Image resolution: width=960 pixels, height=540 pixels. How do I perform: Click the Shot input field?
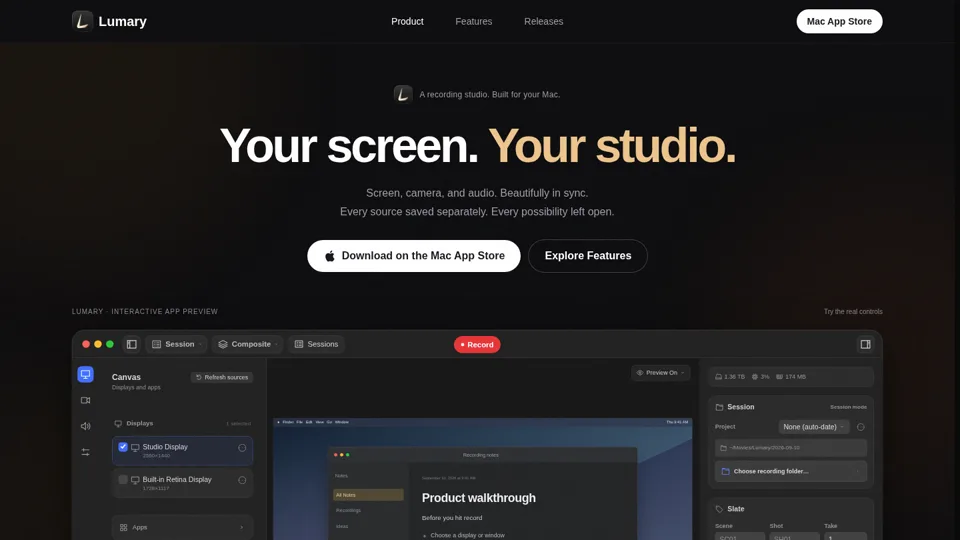794,537
